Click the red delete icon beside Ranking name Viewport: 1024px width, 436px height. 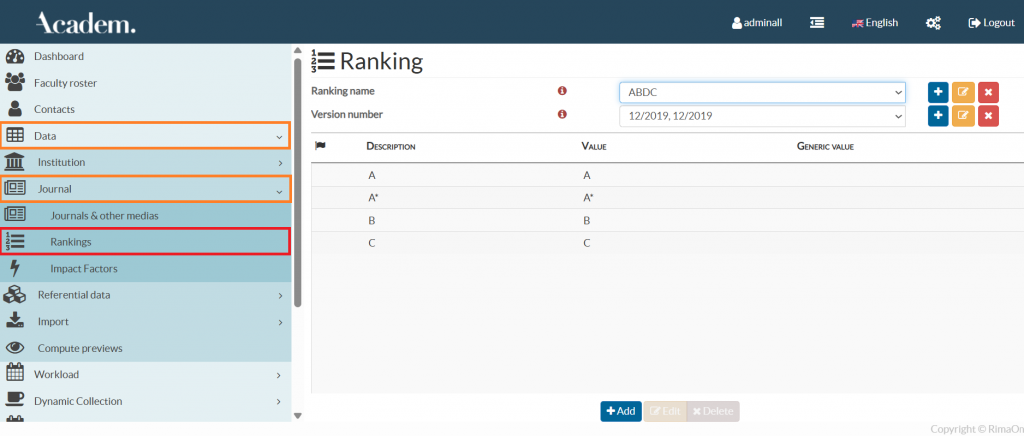[988, 92]
